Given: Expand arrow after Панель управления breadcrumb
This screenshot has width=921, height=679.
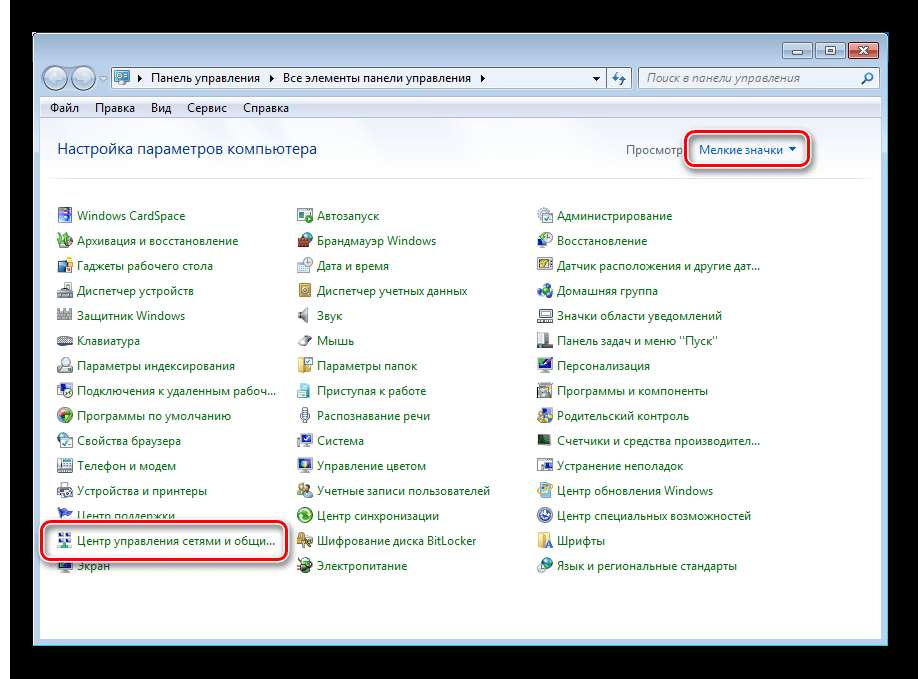Looking at the screenshot, I should [x=271, y=78].
